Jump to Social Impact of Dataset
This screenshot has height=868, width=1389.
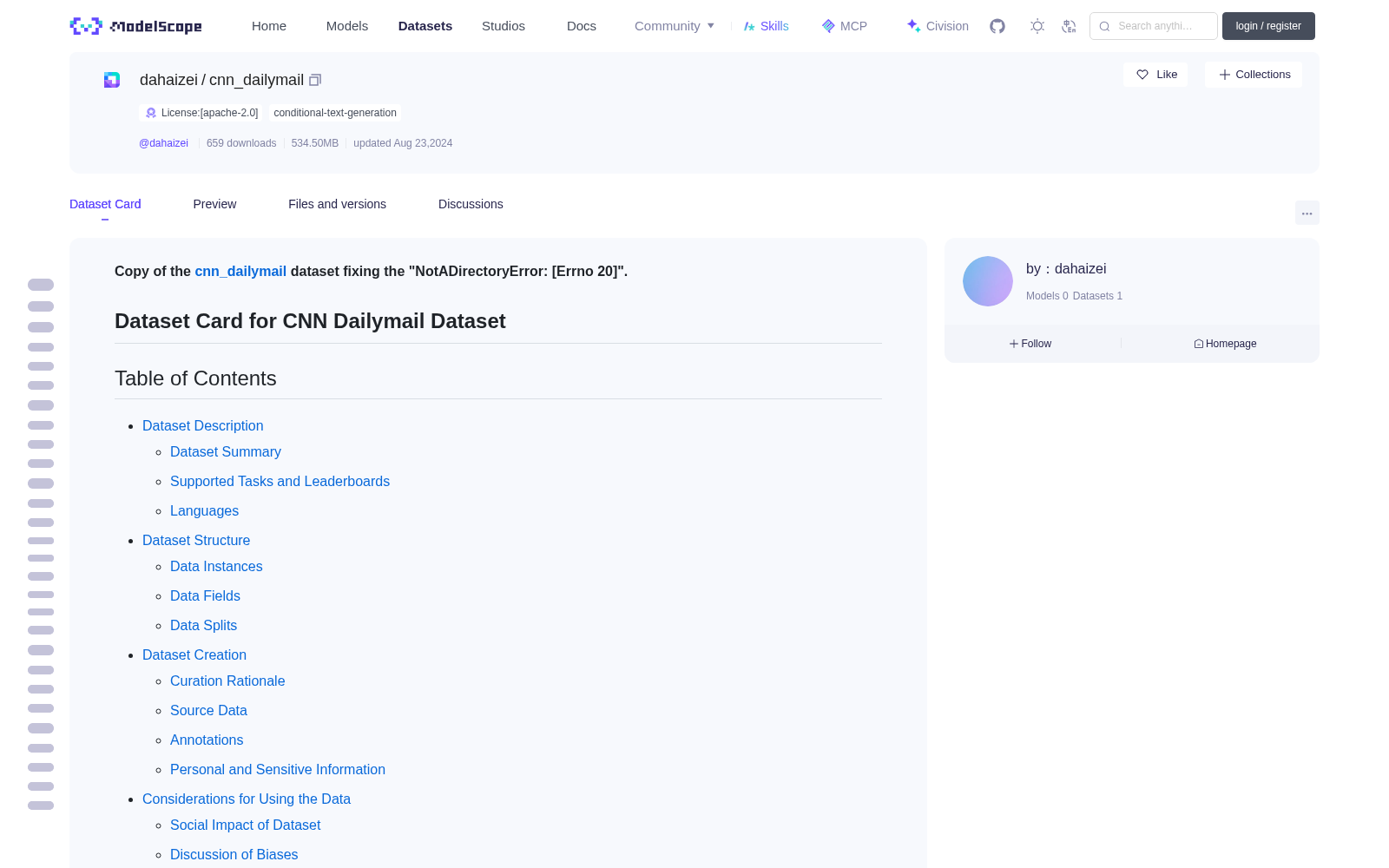(x=245, y=825)
